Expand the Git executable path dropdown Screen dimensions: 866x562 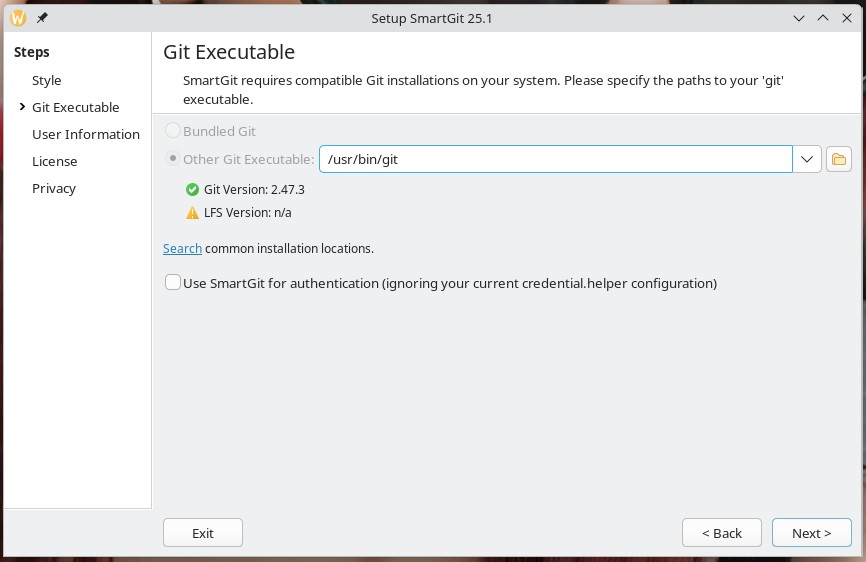[807, 159]
